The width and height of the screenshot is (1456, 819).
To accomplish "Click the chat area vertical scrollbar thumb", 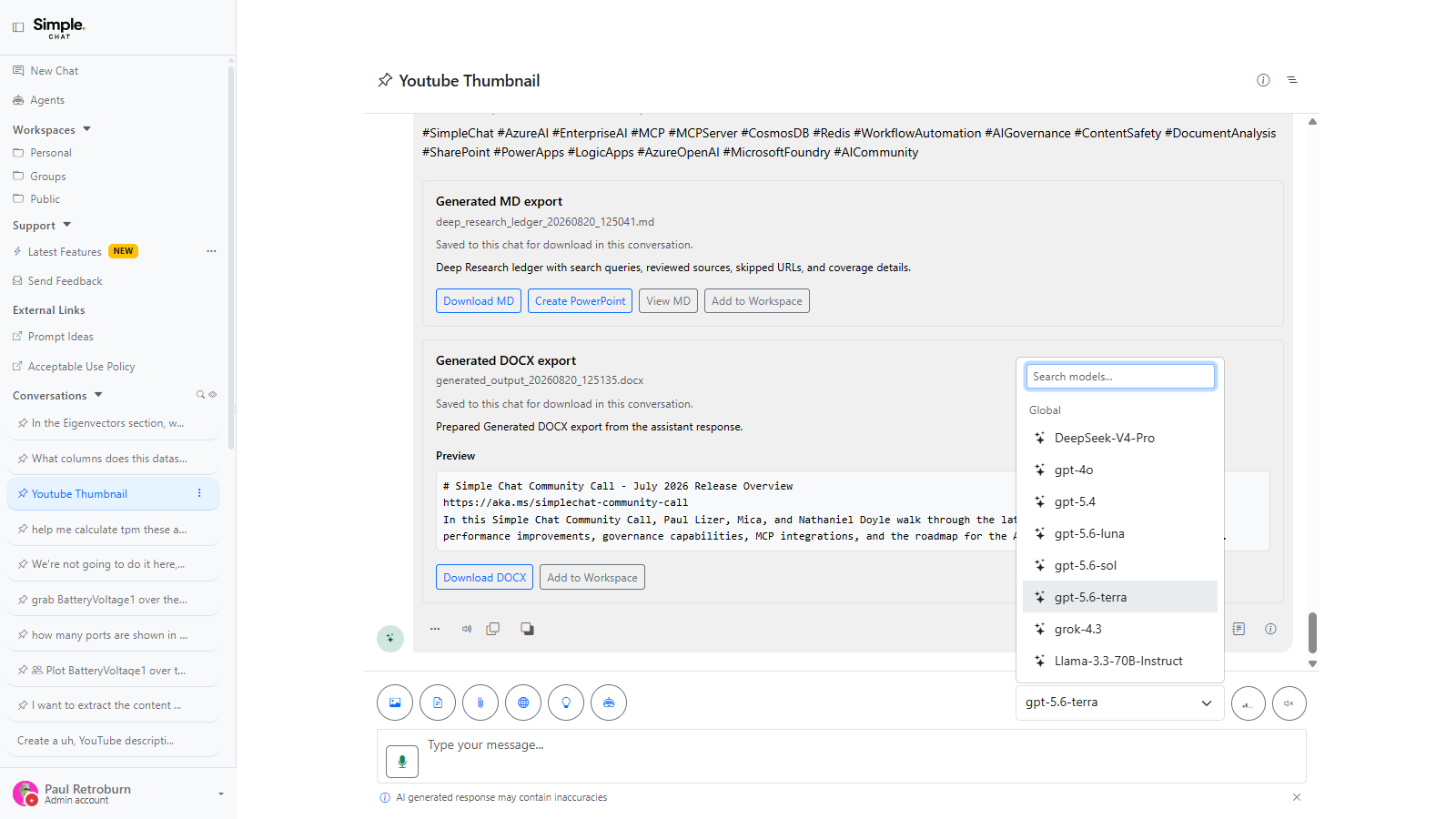I will coord(1312,632).
